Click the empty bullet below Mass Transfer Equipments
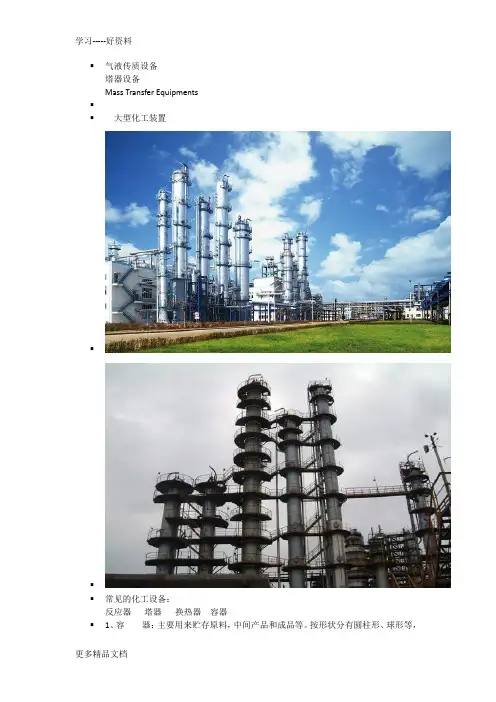 (x=92, y=105)
